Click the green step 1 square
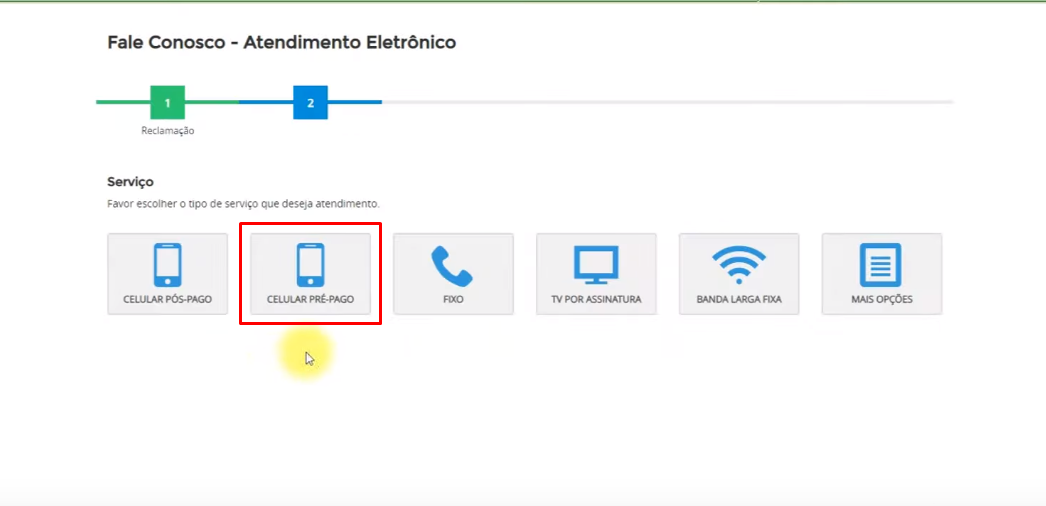The image size is (1046, 506). click(168, 102)
